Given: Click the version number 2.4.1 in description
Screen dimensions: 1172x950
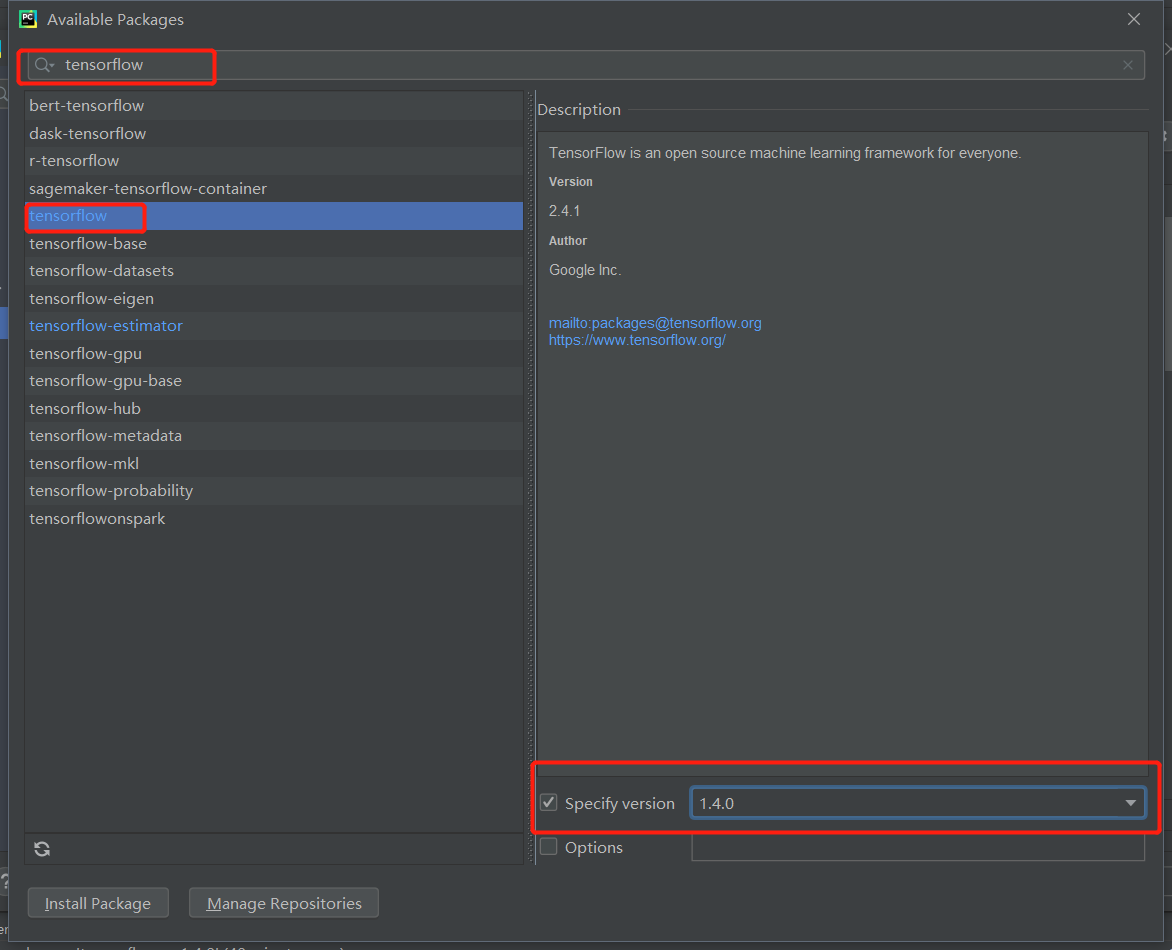Looking at the screenshot, I should [x=564, y=211].
